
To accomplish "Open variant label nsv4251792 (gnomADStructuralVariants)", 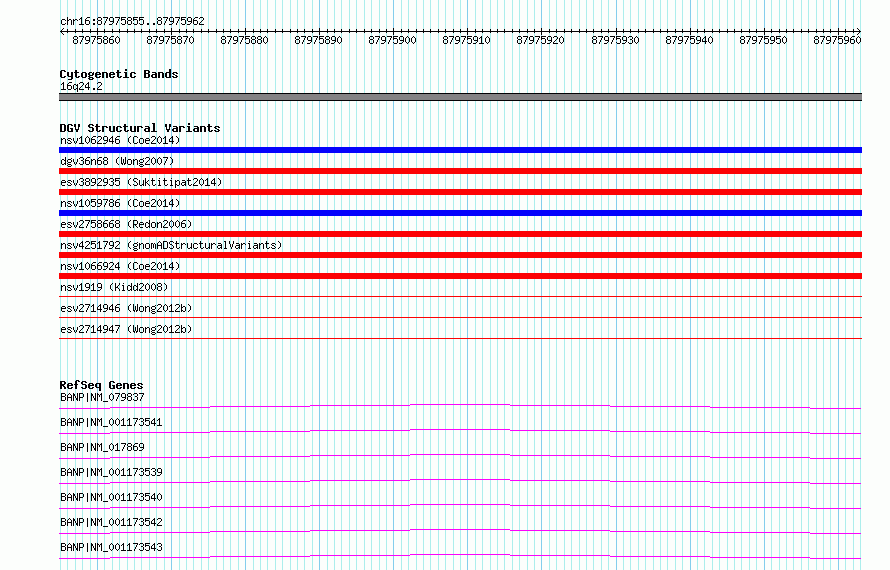I will 171,245.
